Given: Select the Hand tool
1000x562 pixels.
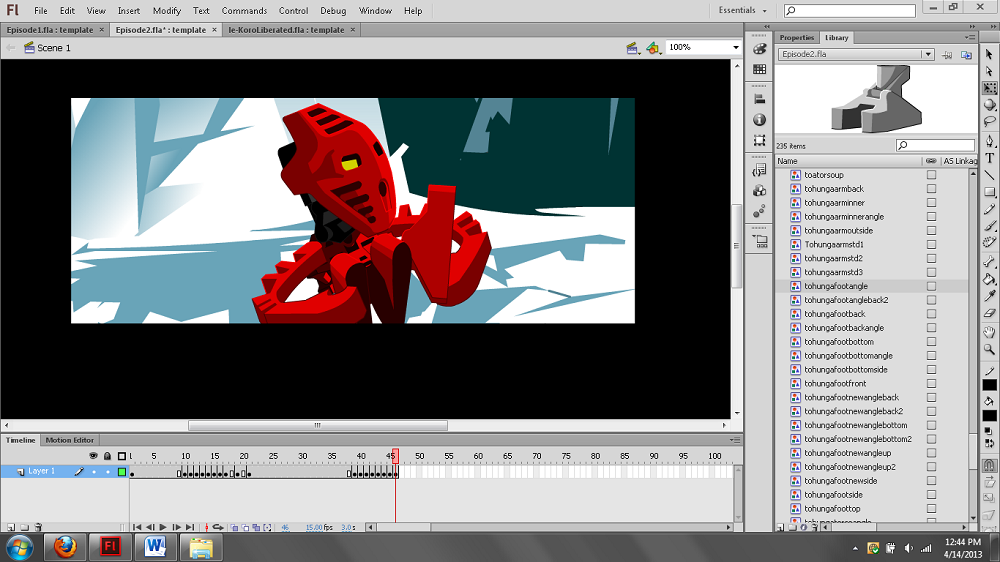Looking at the screenshot, I should [989, 332].
